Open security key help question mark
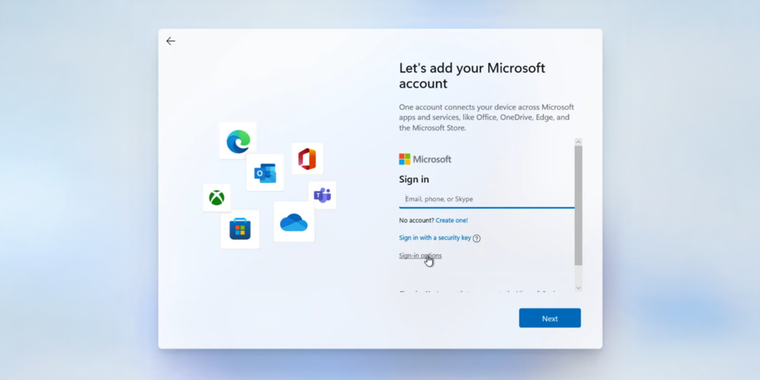 (476, 238)
